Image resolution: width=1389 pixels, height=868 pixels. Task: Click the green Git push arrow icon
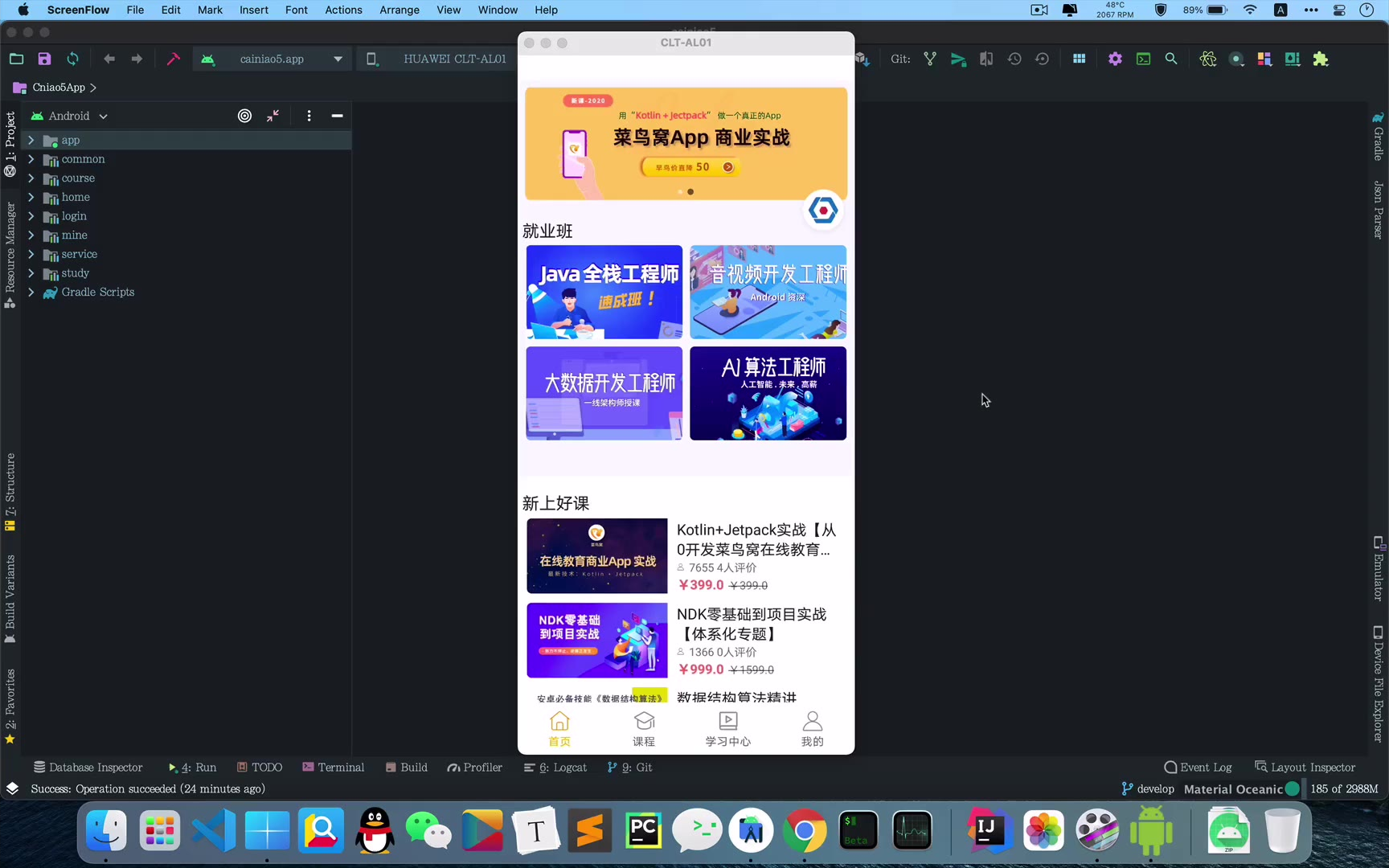pyautogui.click(x=958, y=59)
